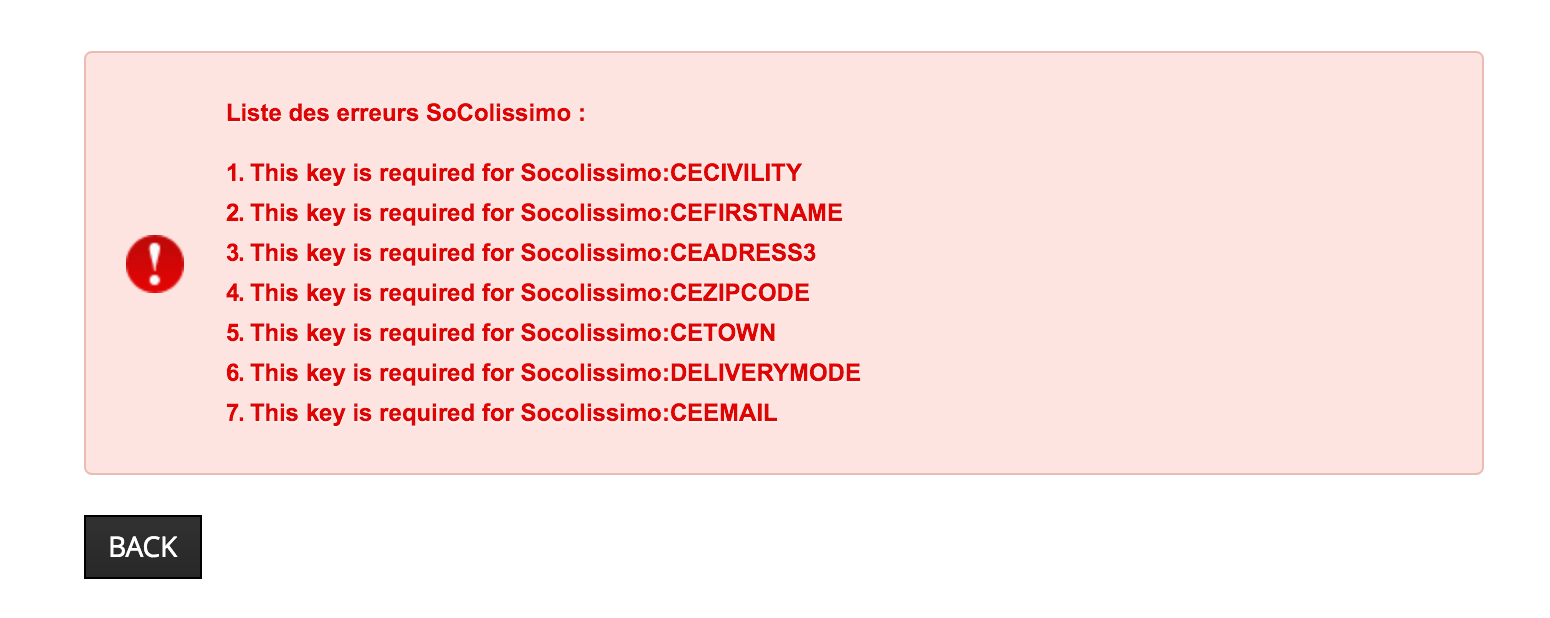Image resolution: width=1550 pixels, height=618 pixels.
Task: Click the CEZIPCODE error entry
Action: (x=518, y=293)
